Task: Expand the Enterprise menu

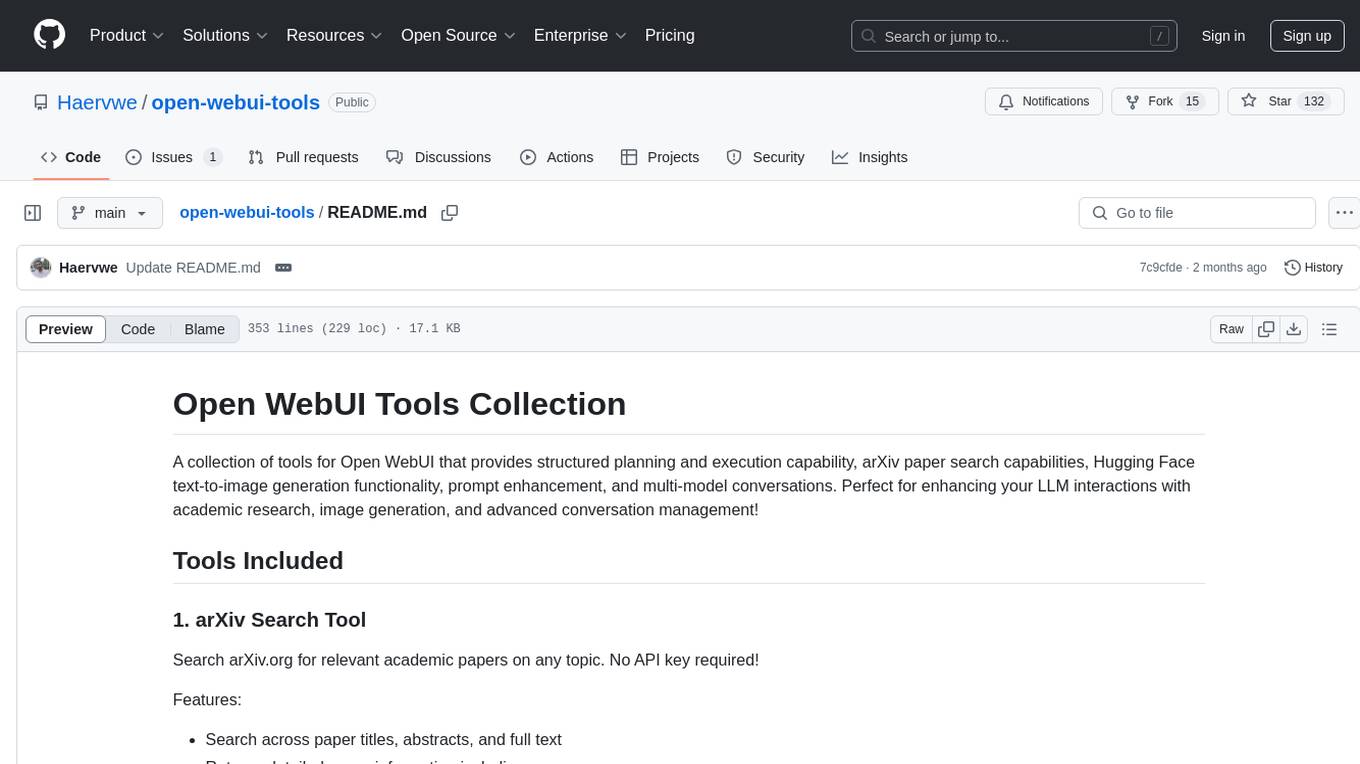Action: [580, 35]
